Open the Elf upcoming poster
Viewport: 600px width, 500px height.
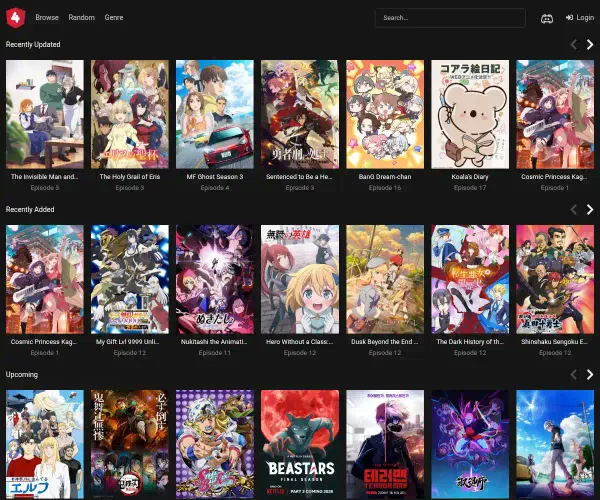(45, 445)
